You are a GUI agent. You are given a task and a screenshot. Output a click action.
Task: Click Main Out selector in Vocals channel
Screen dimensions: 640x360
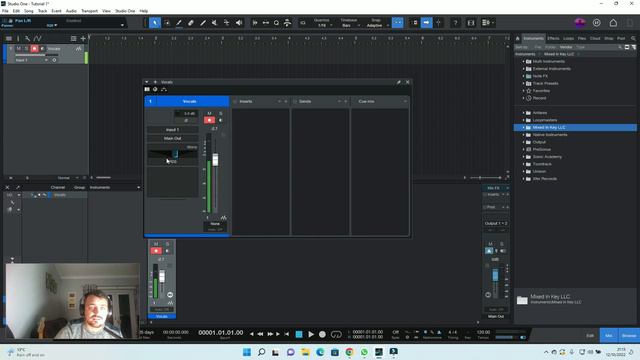(173, 138)
